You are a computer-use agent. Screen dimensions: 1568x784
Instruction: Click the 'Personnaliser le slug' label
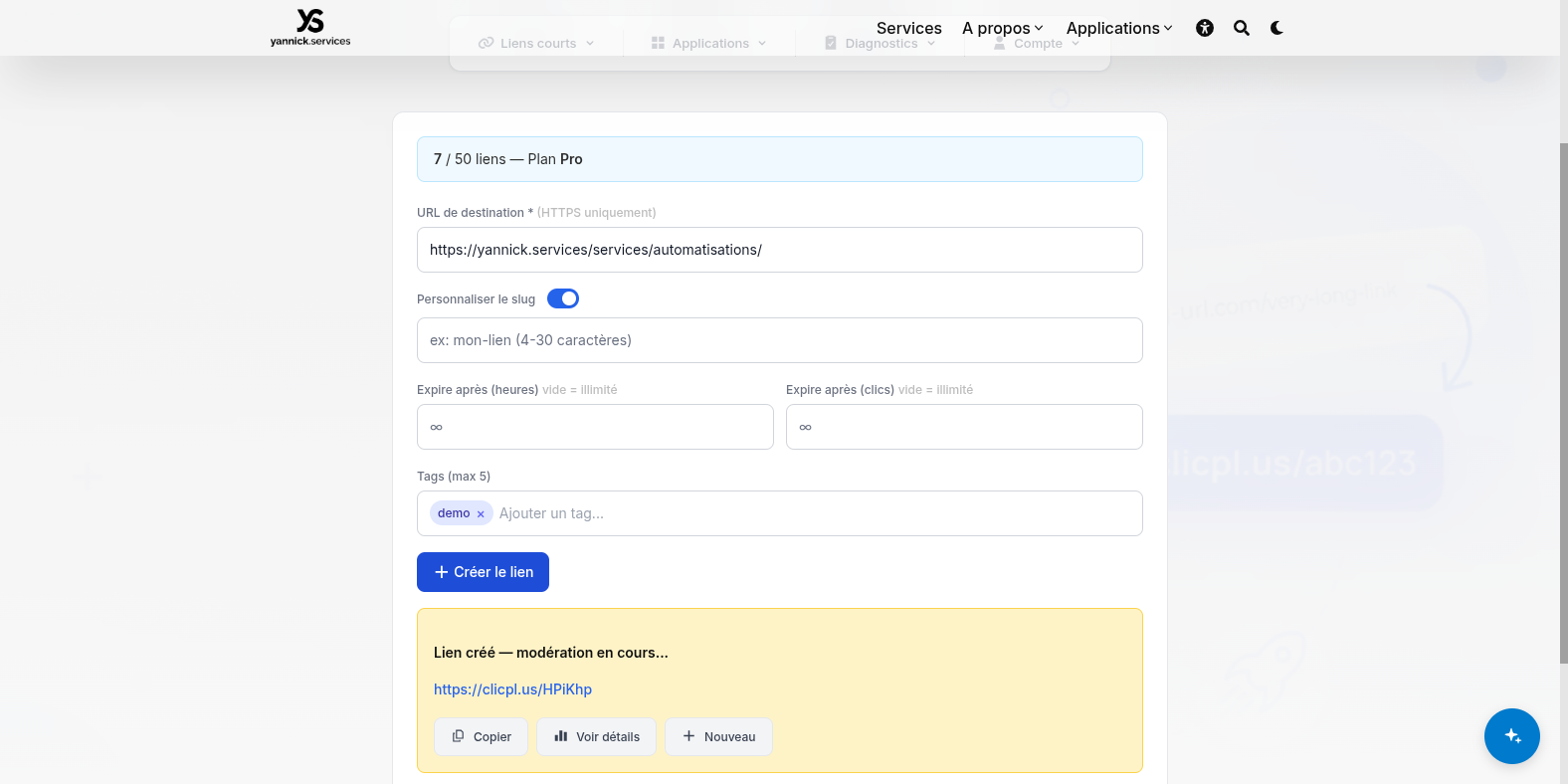point(476,299)
